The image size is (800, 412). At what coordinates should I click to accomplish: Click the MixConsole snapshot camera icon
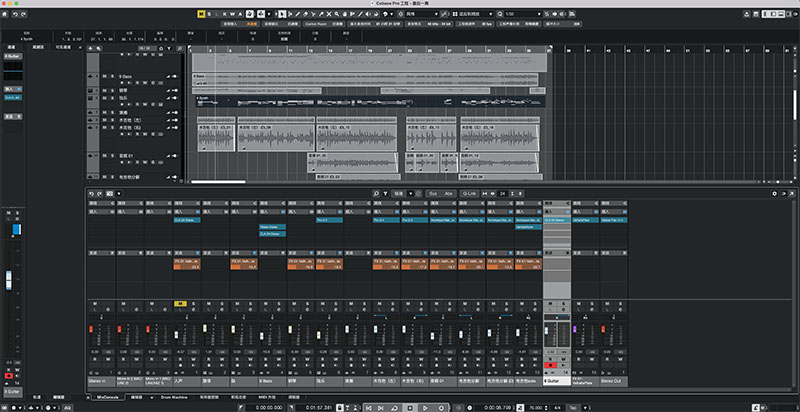point(109,194)
